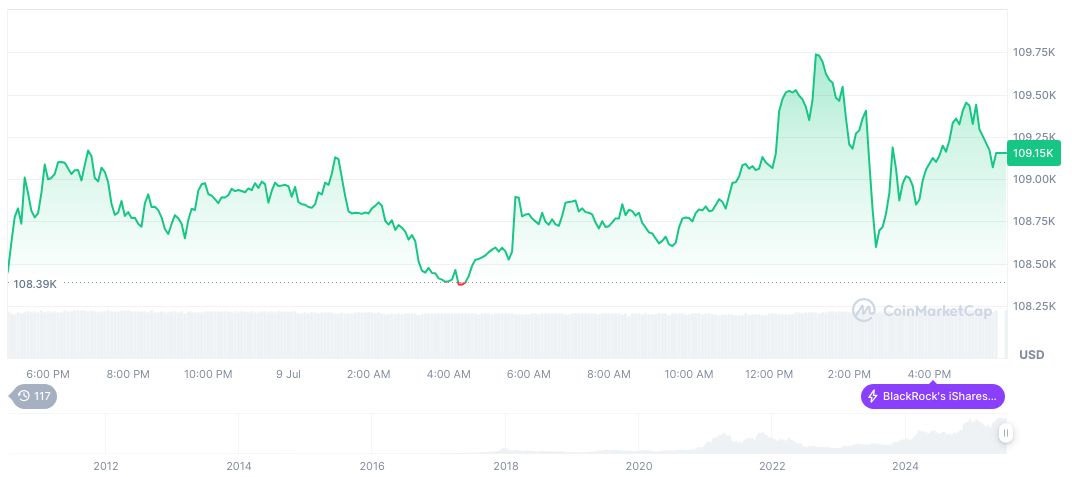Click 2022 on the navigator timeline
1072x477 pixels.
[x=772, y=466]
